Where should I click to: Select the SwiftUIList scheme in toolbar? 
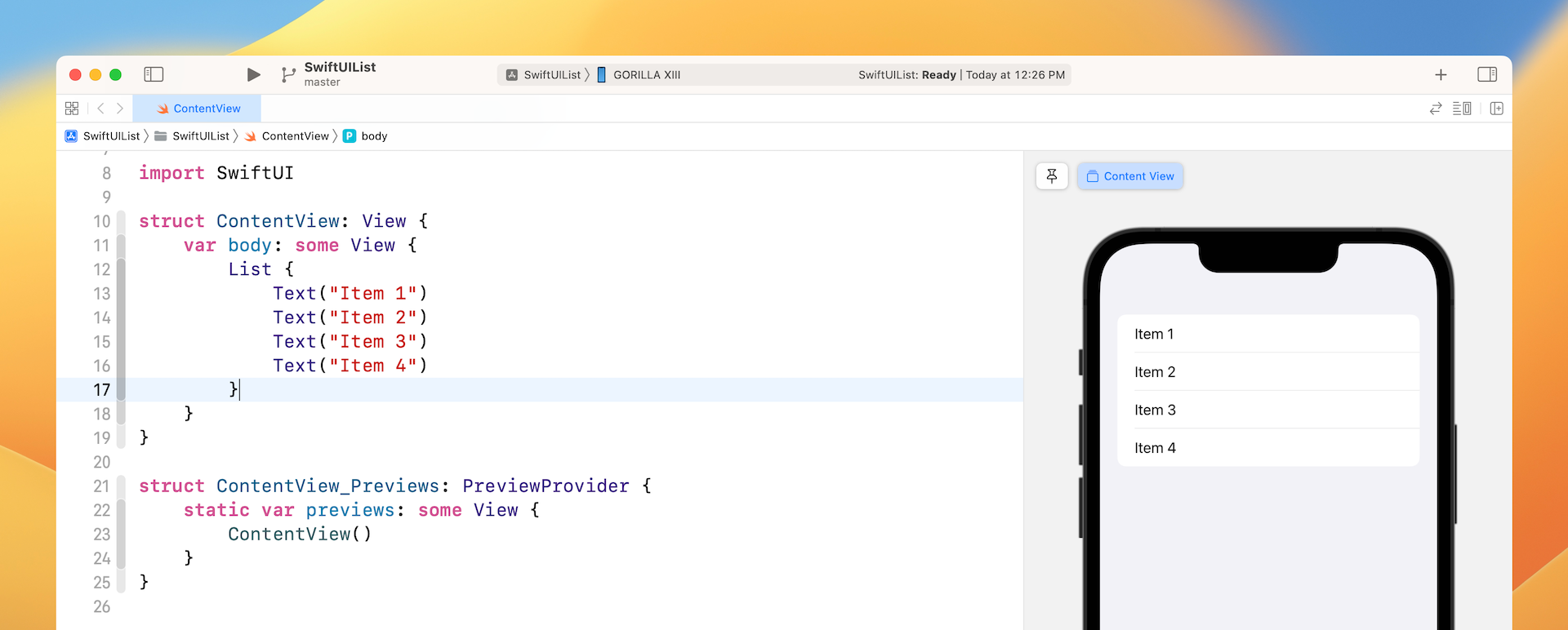544,74
